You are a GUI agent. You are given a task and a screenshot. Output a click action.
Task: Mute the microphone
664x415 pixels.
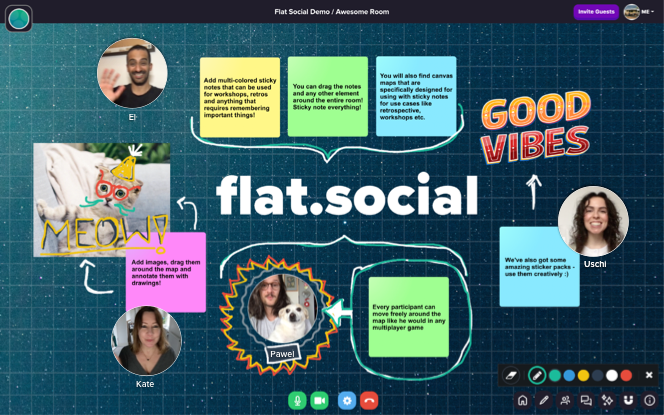(297, 401)
